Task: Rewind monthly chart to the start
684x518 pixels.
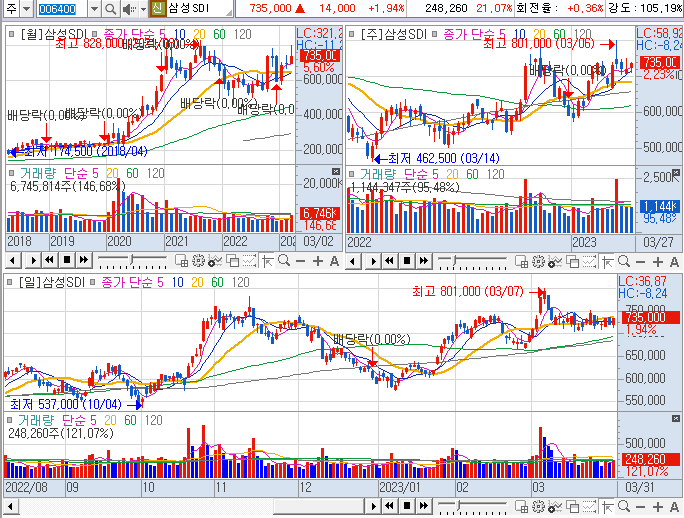Action: [49, 261]
